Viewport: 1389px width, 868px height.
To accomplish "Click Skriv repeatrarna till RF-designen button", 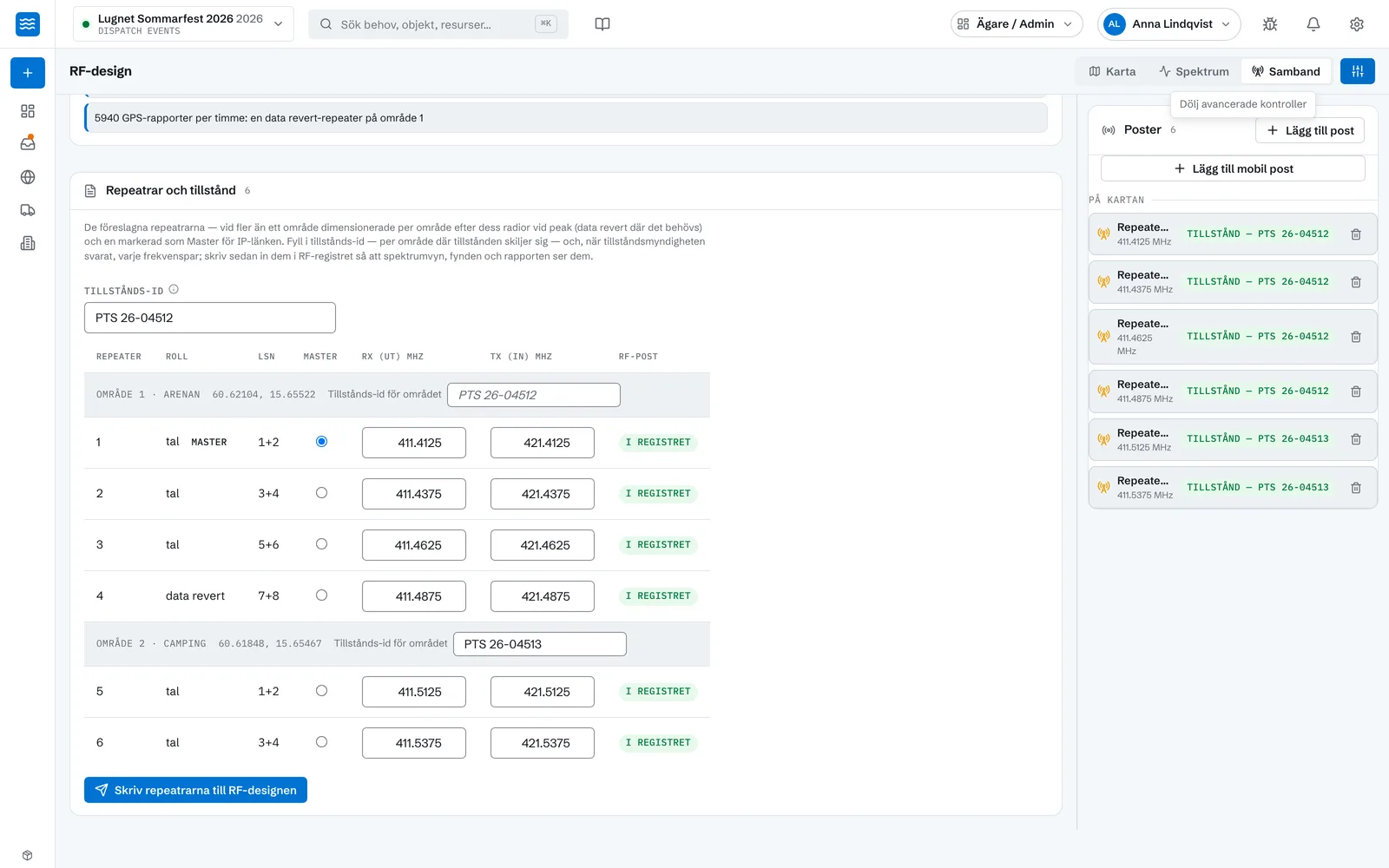I will tap(195, 790).
